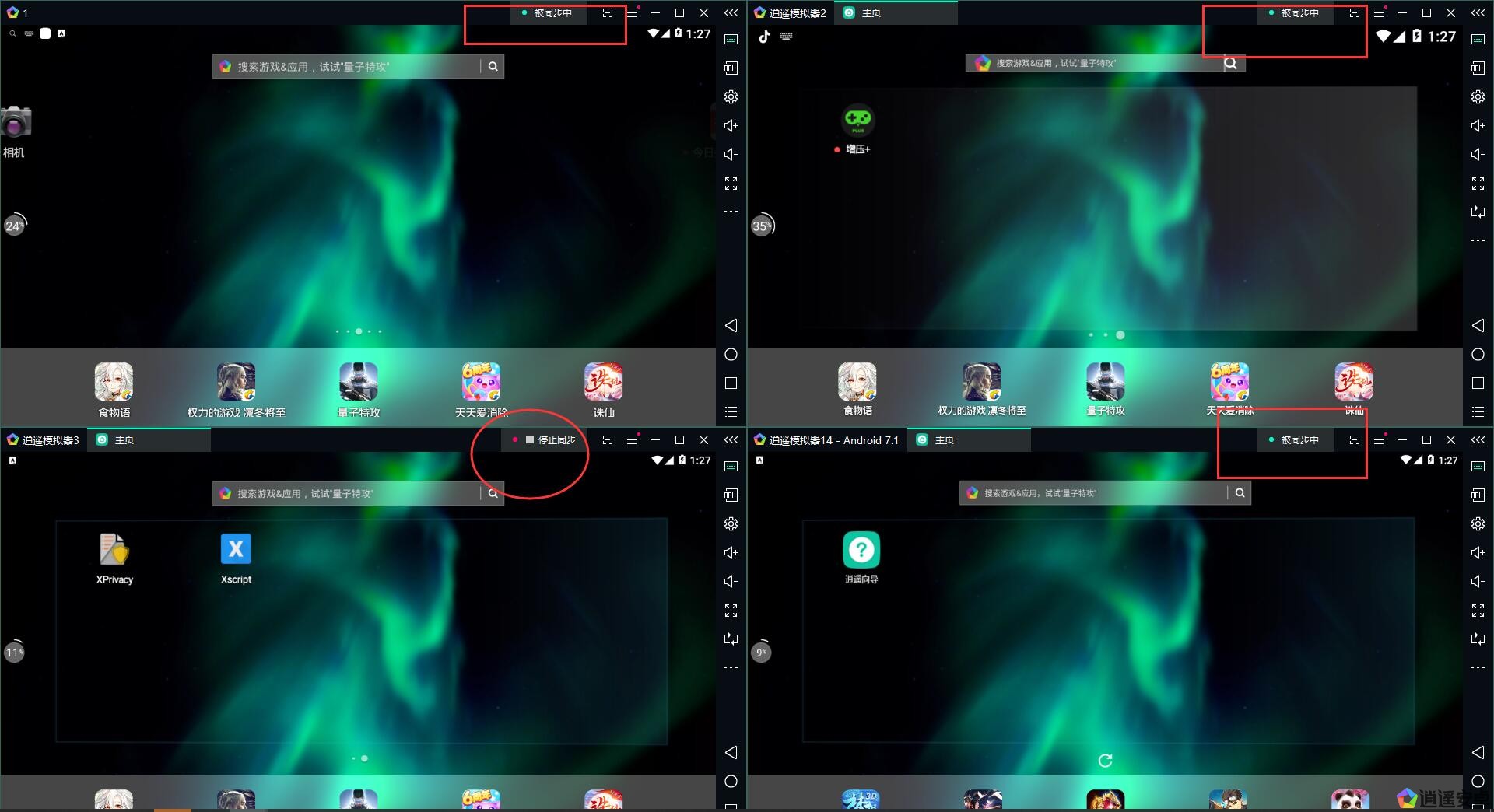
Task: Open keyboard mapping in 逍遥模拟器14 sidebar
Action: 1478,467
